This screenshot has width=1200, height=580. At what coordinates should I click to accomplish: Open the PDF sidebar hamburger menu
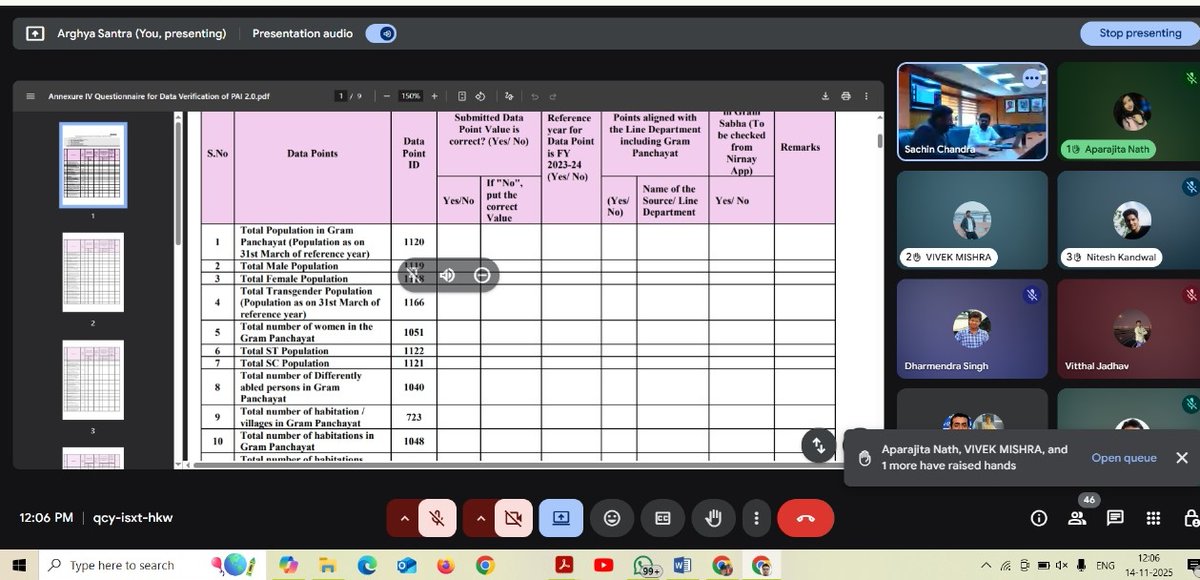pos(30,95)
